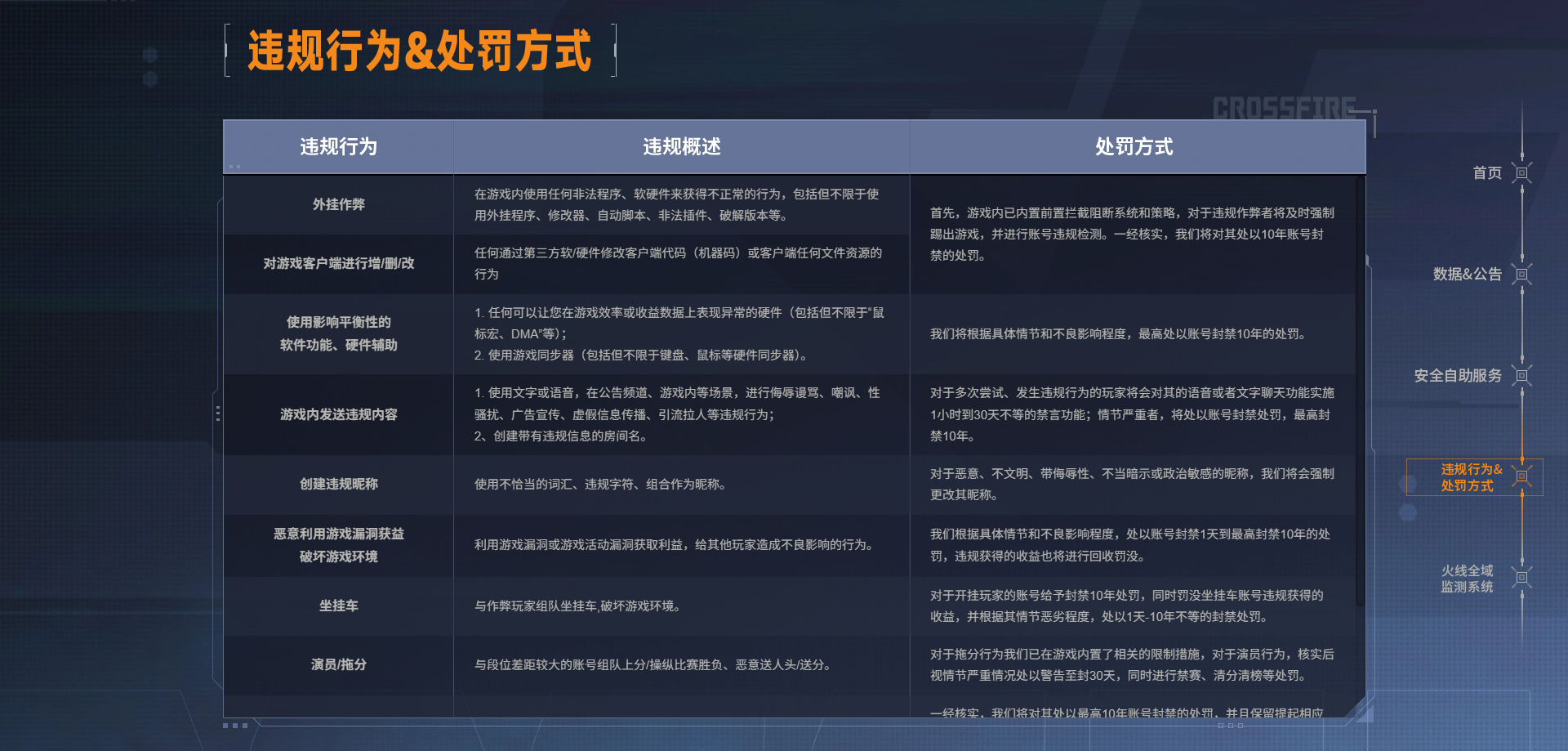Select the 坐挂车 row label

tap(338, 606)
